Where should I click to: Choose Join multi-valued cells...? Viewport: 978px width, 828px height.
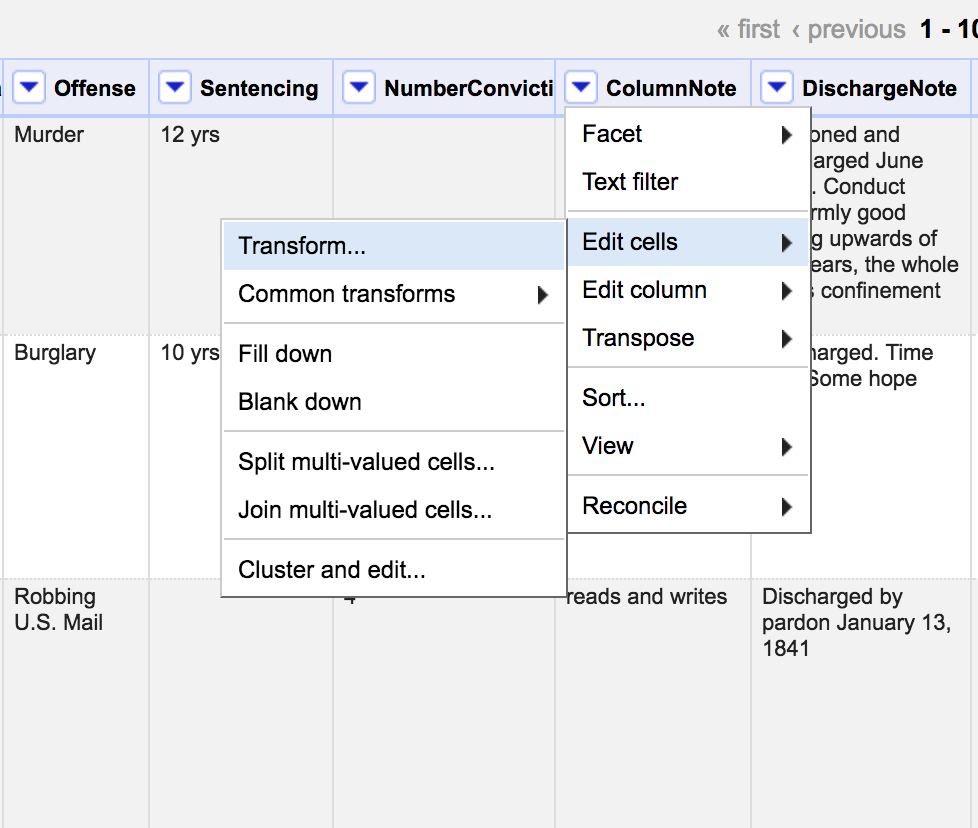pos(365,510)
